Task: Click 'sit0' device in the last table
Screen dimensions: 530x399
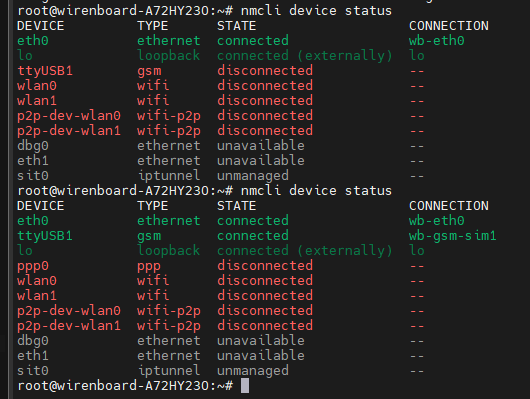Action: click(33, 371)
